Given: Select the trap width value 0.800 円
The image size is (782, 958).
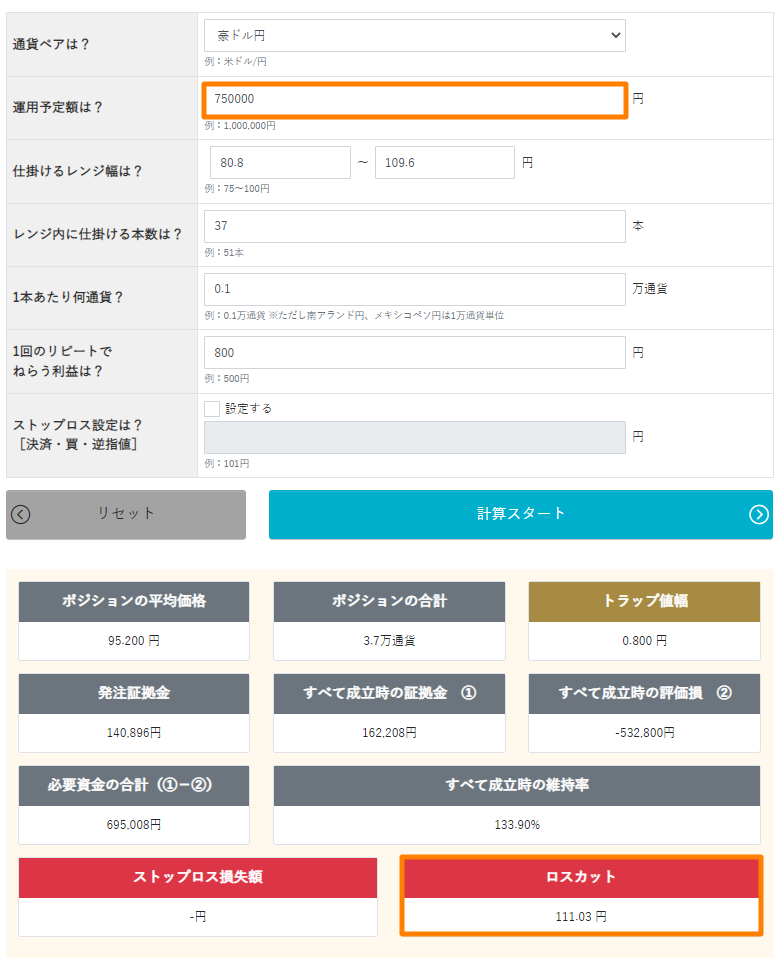Looking at the screenshot, I should [x=645, y=640].
